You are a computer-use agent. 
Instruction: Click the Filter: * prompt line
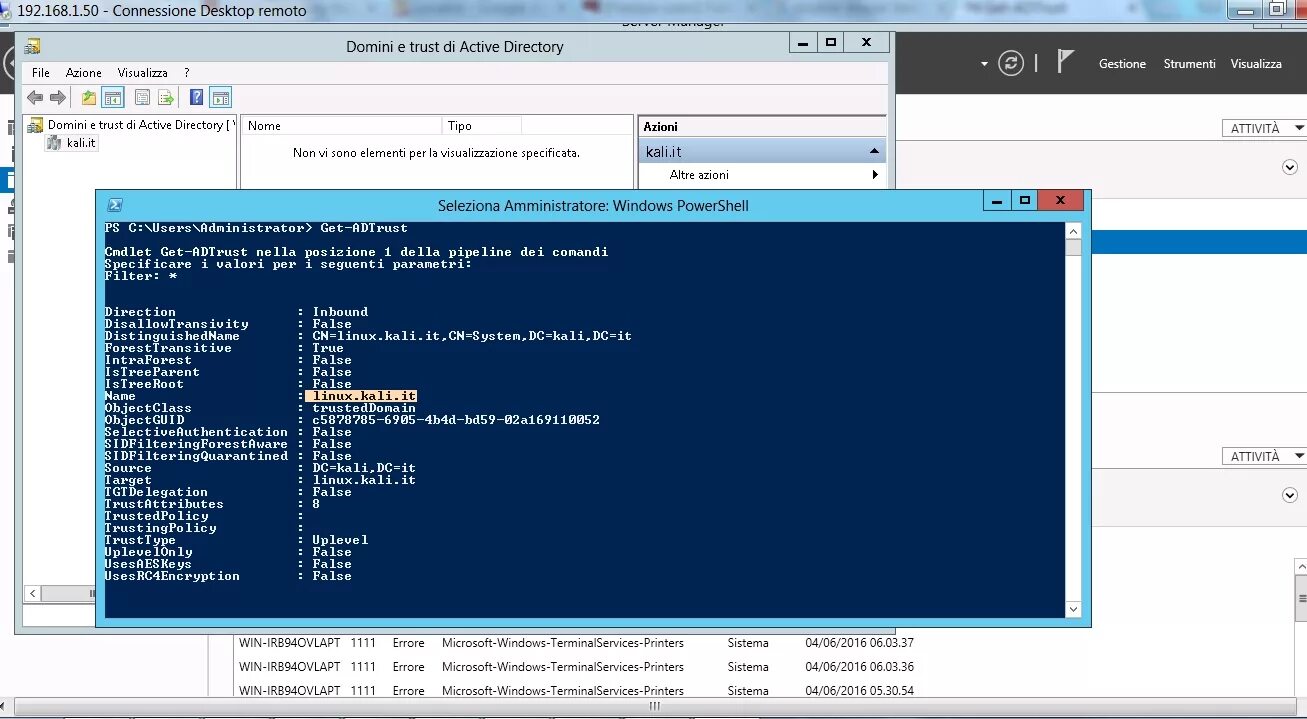141,276
